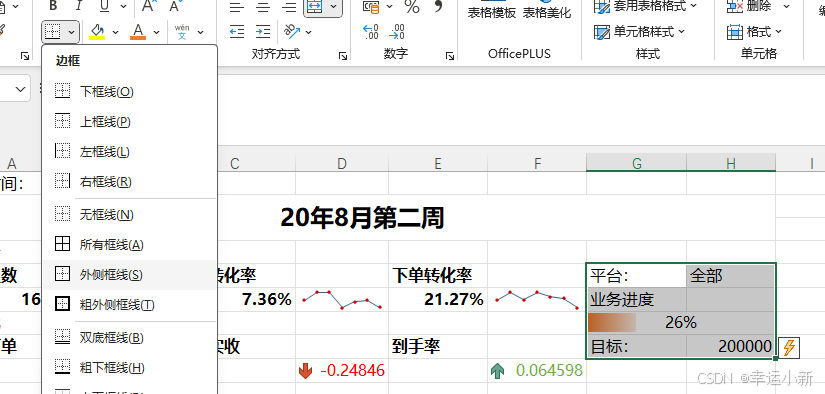Open Font settings dialog launcher

25,55
